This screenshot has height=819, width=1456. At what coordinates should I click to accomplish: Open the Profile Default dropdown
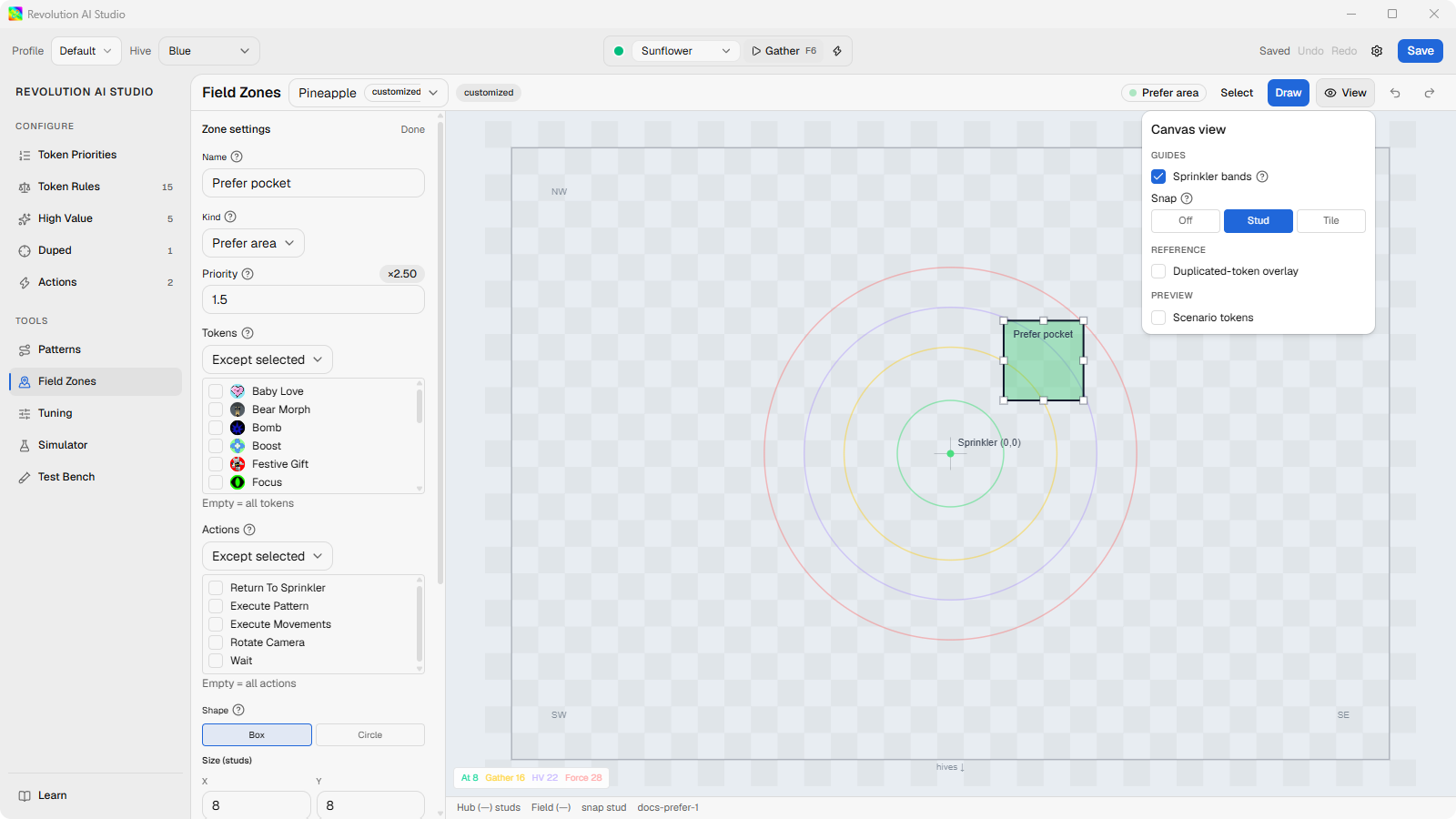(x=86, y=51)
